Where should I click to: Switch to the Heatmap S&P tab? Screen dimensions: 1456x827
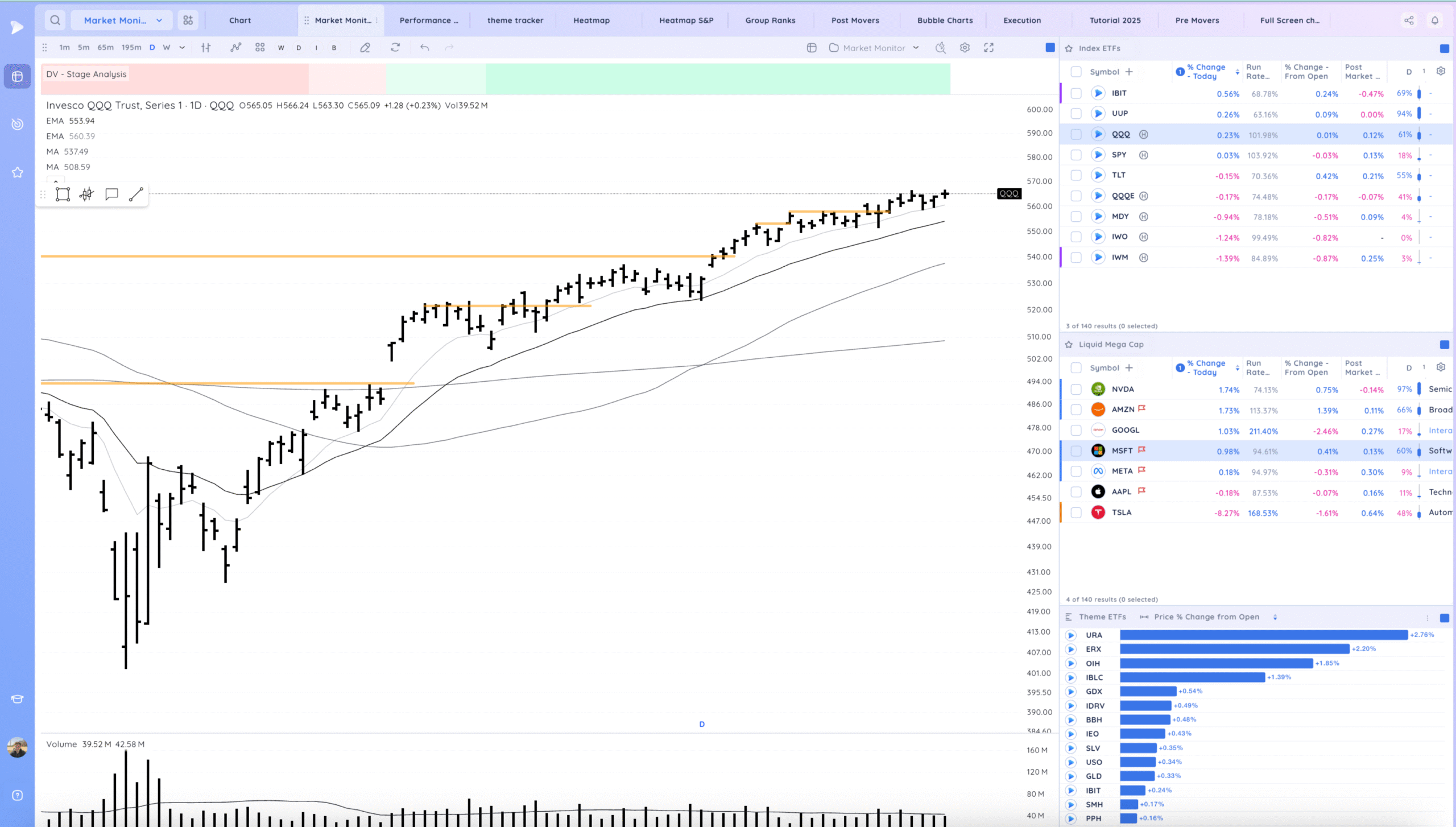[x=686, y=20]
